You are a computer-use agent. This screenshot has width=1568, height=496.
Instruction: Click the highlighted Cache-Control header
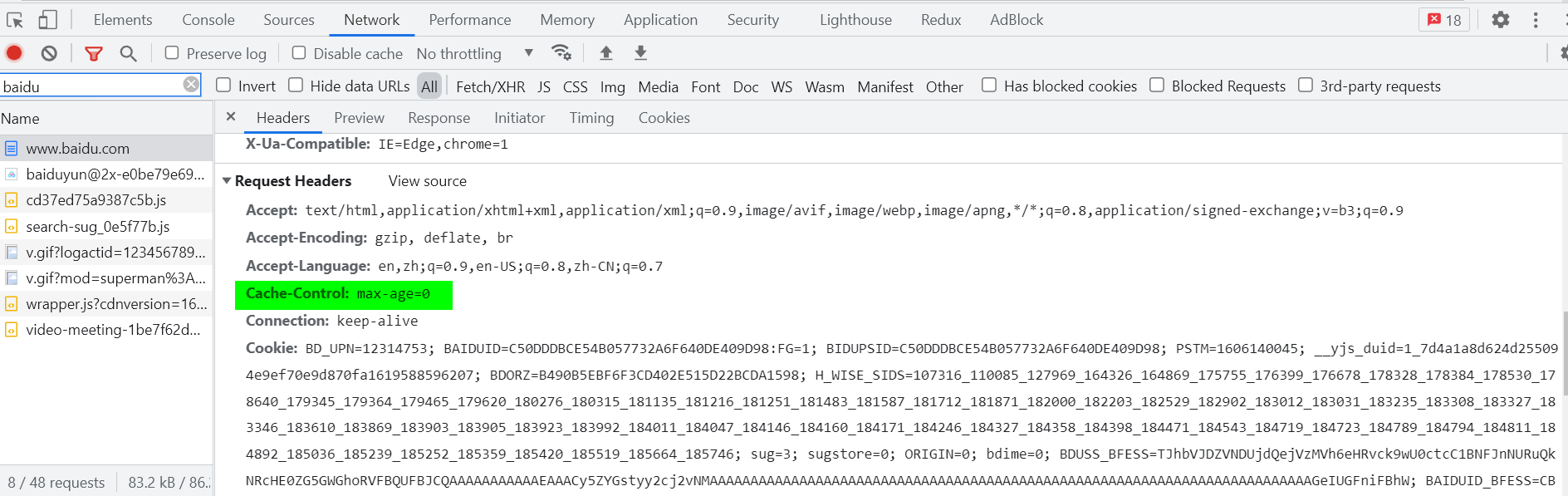(344, 294)
